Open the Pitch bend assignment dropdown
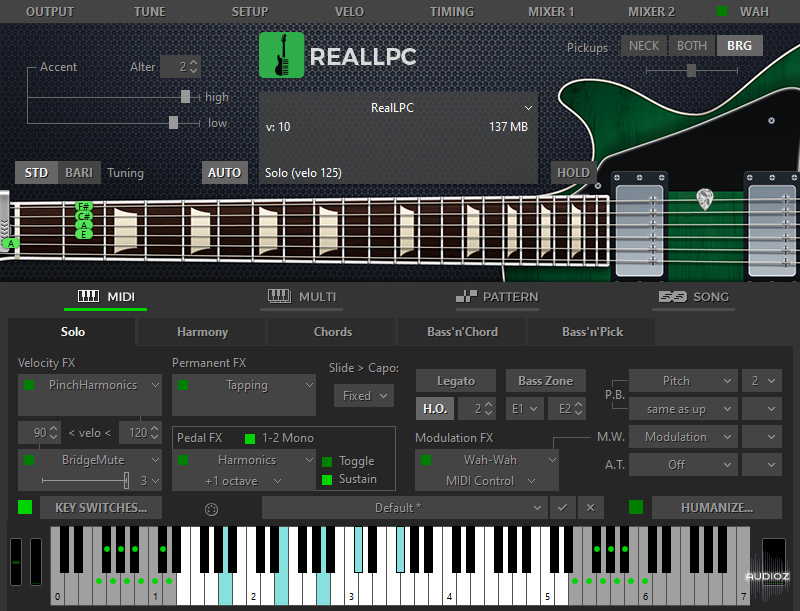This screenshot has width=800, height=611. pyautogui.click(x=683, y=381)
